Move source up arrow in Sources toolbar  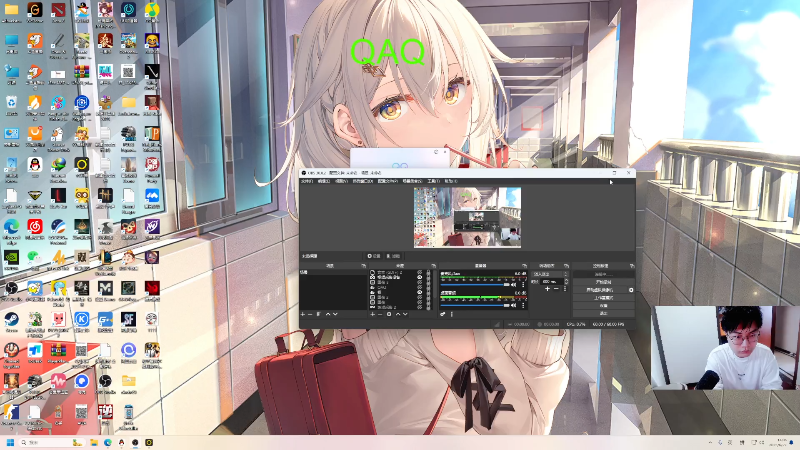[398, 314]
